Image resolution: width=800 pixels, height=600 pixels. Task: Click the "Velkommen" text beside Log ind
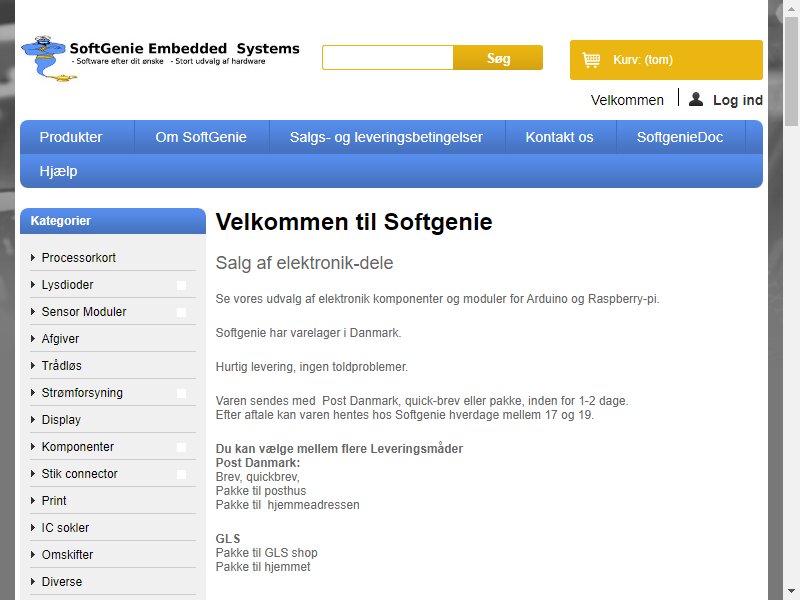(x=627, y=100)
